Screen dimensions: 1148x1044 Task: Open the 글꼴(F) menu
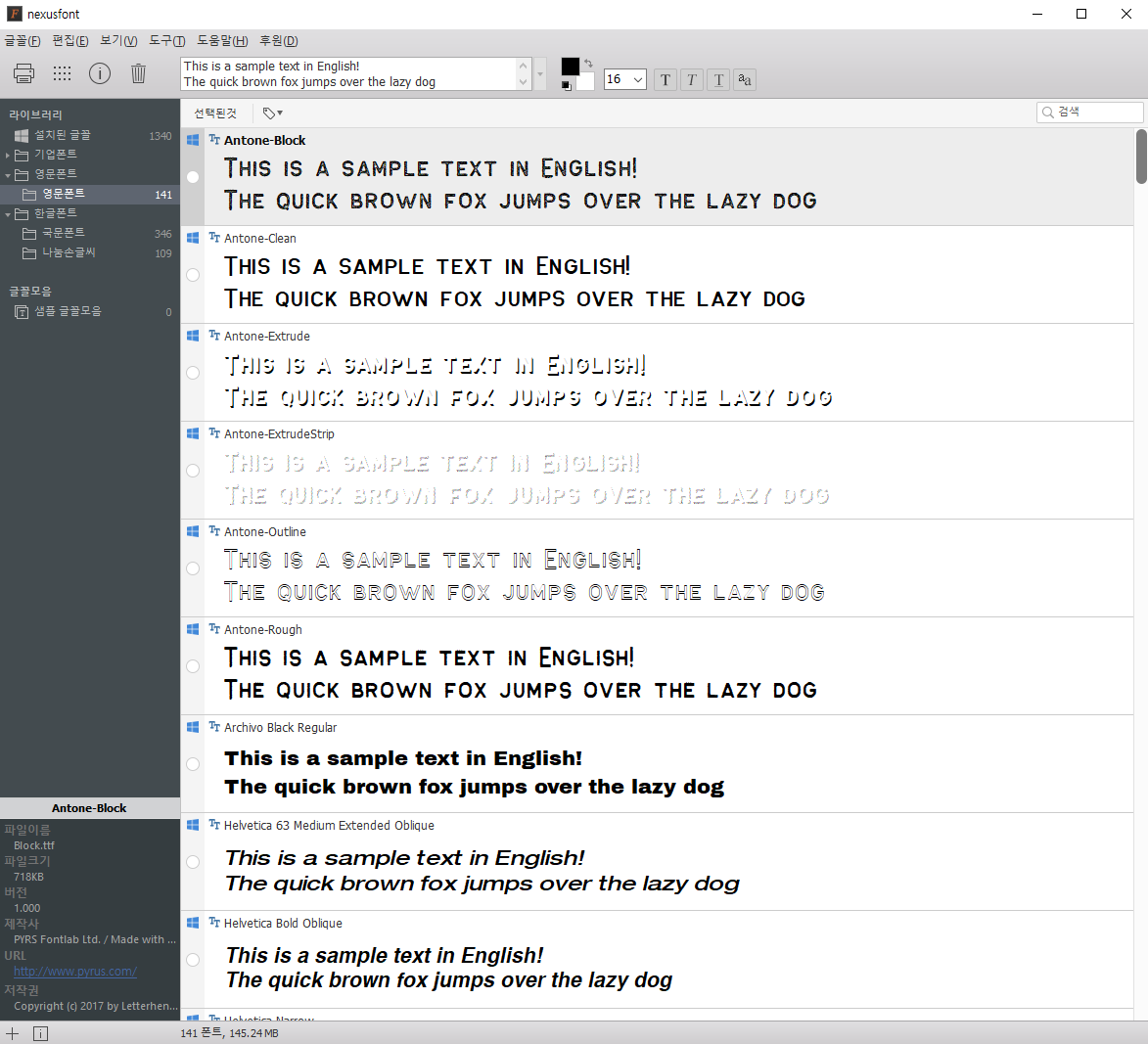point(22,41)
